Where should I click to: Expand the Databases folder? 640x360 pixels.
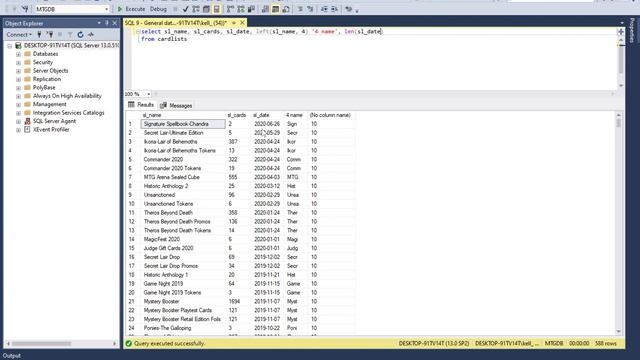18,54
